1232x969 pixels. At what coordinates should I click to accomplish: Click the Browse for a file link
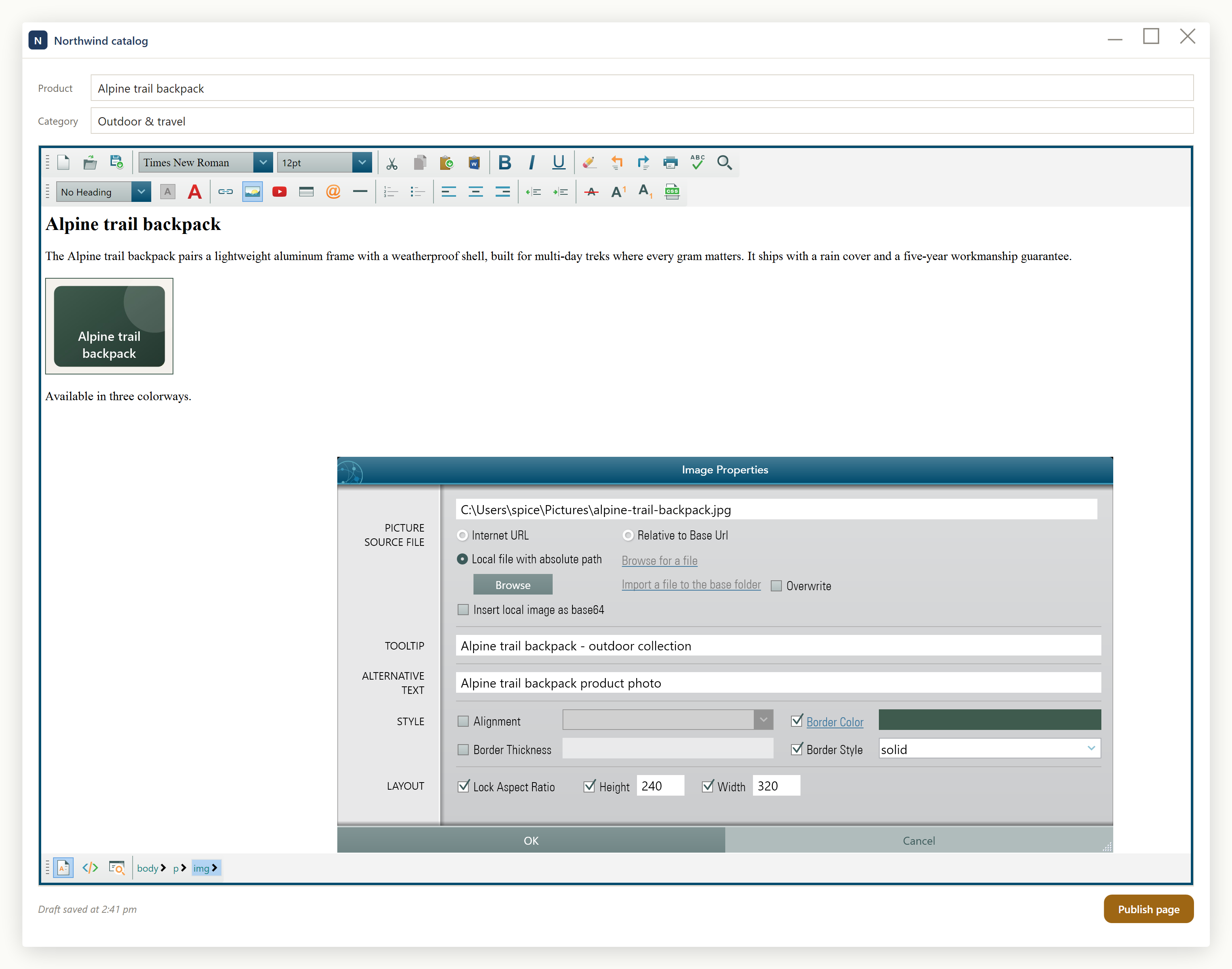click(x=660, y=560)
